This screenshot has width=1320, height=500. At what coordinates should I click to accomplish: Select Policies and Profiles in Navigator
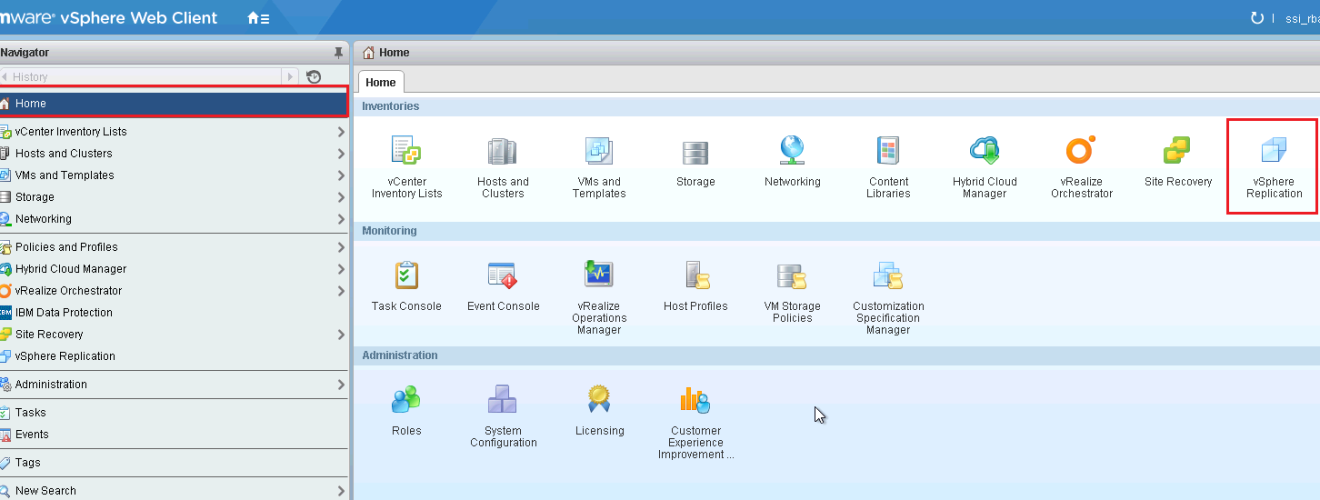pos(174,247)
